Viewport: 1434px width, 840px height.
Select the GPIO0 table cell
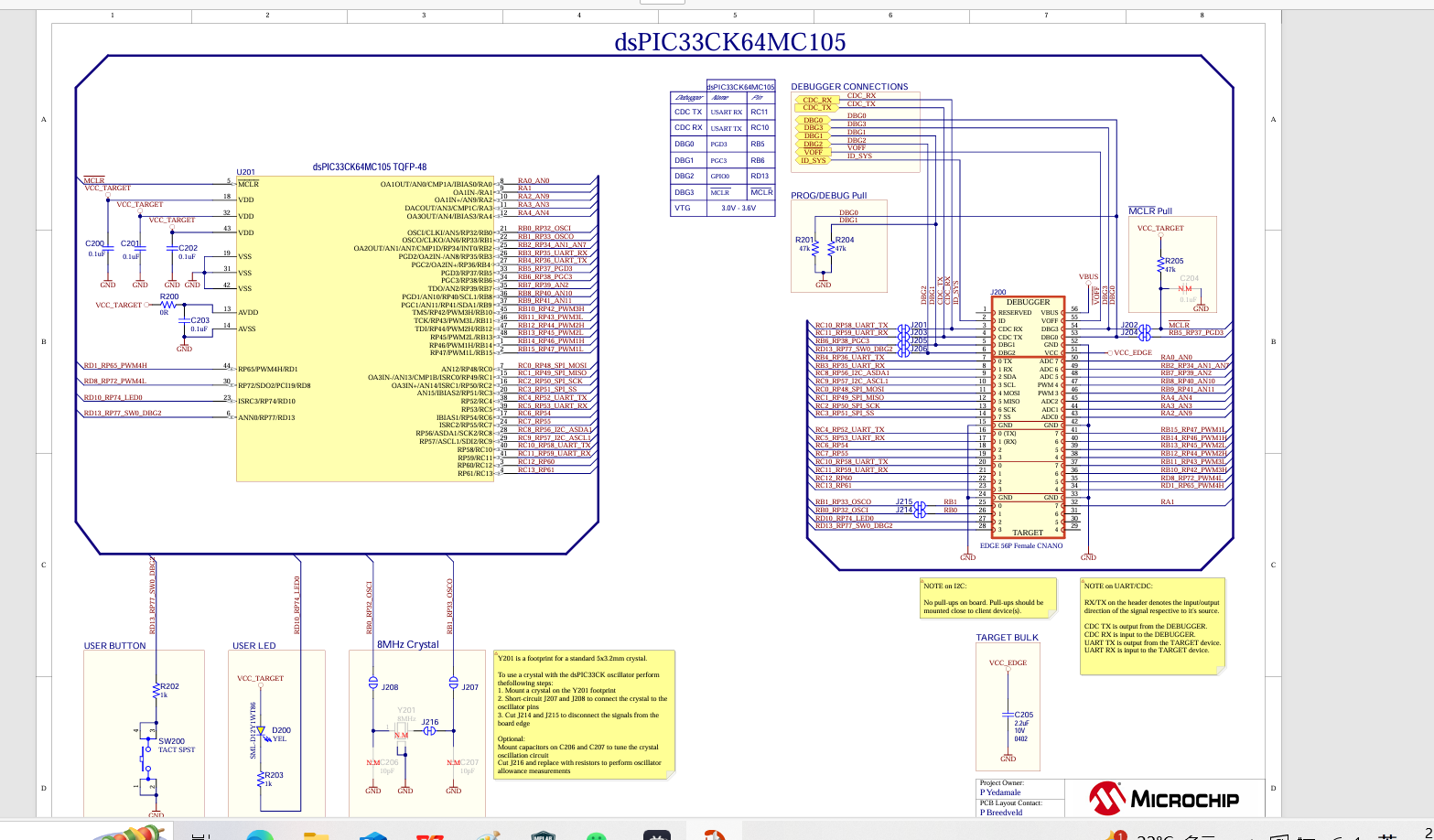[x=727, y=177]
